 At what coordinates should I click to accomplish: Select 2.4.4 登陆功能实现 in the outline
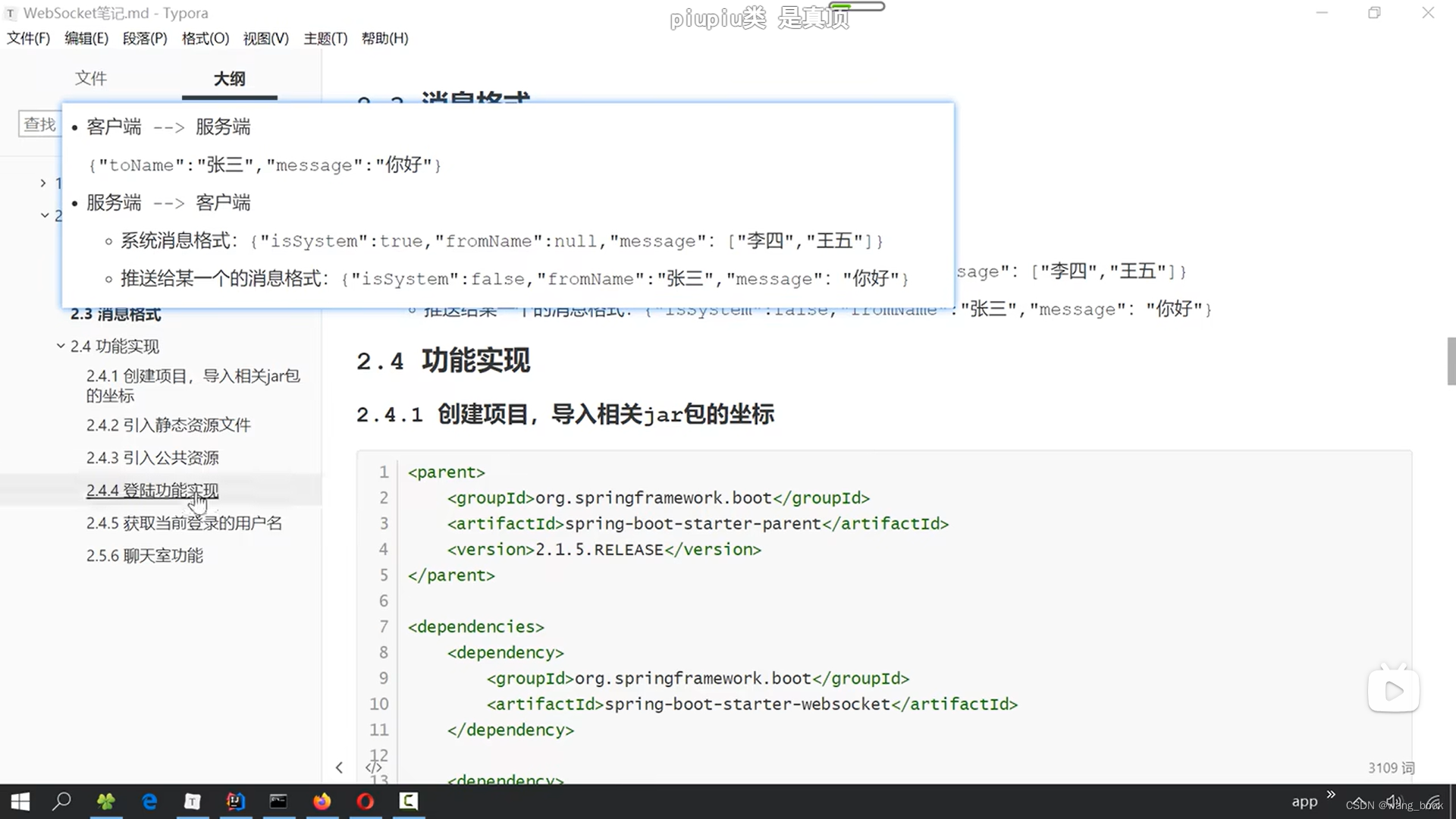tap(152, 490)
